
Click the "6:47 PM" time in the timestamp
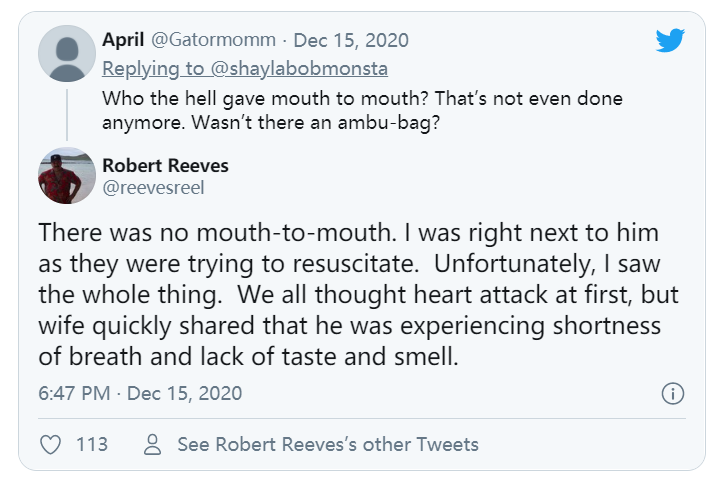pos(74,393)
